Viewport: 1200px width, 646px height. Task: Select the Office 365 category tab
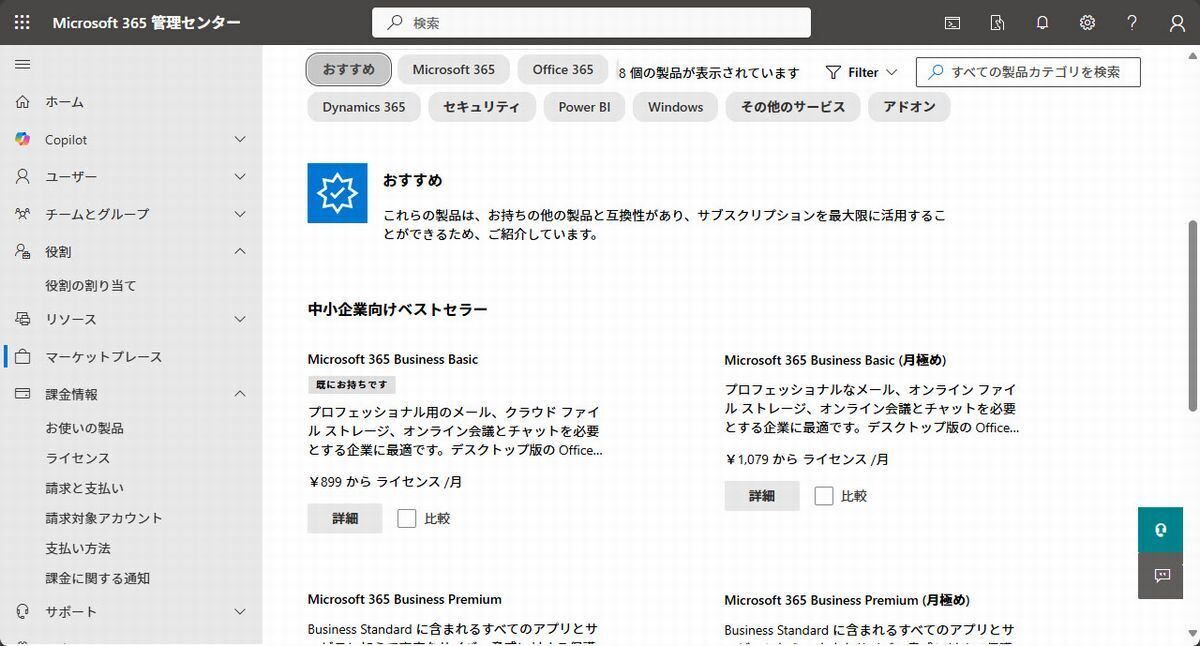(563, 69)
